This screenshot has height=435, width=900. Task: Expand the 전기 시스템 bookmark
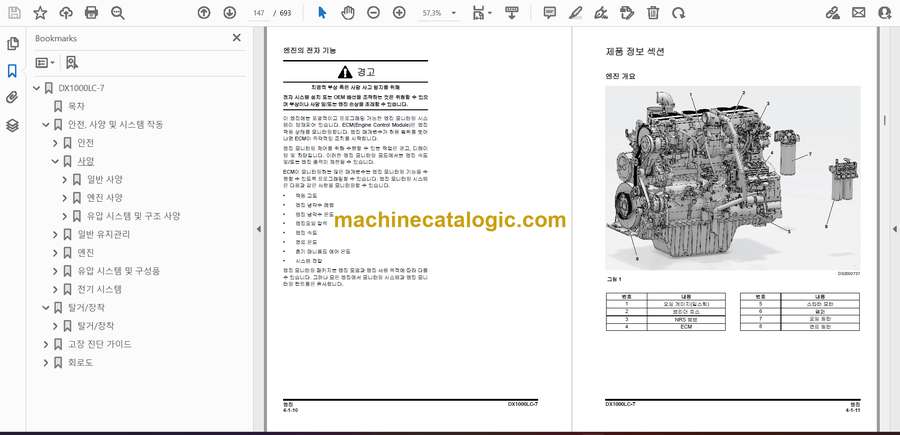coord(55,289)
